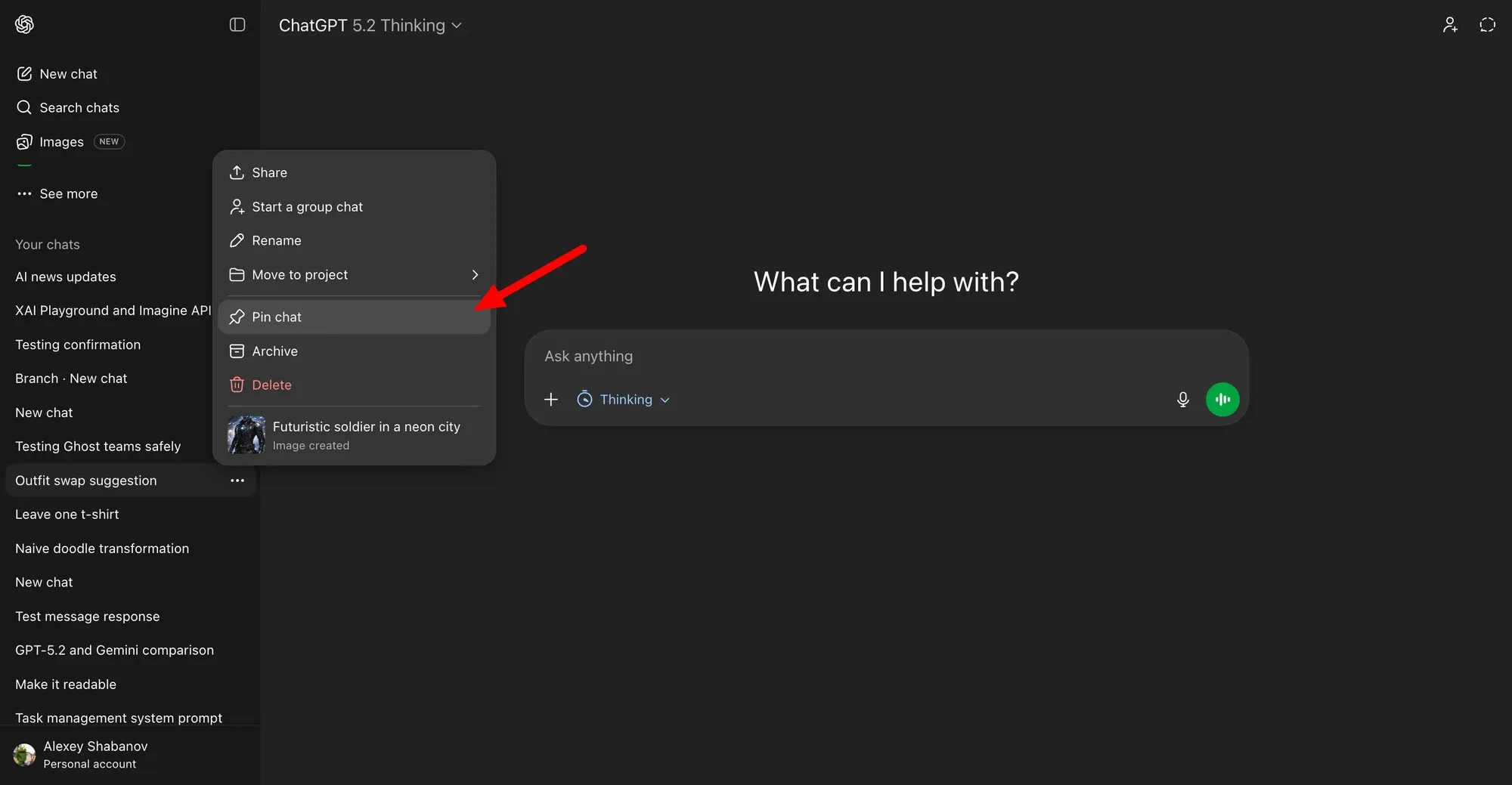Image resolution: width=1512 pixels, height=785 pixels.
Task: Click the group chat person icon in menu
Action: click(237, 207)
